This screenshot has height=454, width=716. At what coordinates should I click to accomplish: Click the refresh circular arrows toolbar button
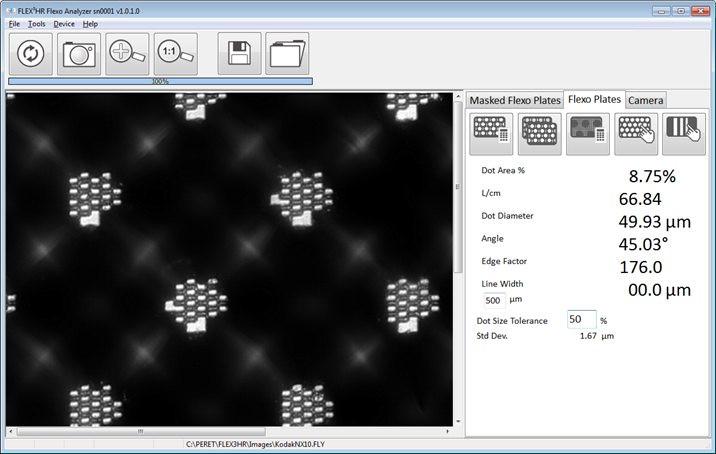(31, 54)
